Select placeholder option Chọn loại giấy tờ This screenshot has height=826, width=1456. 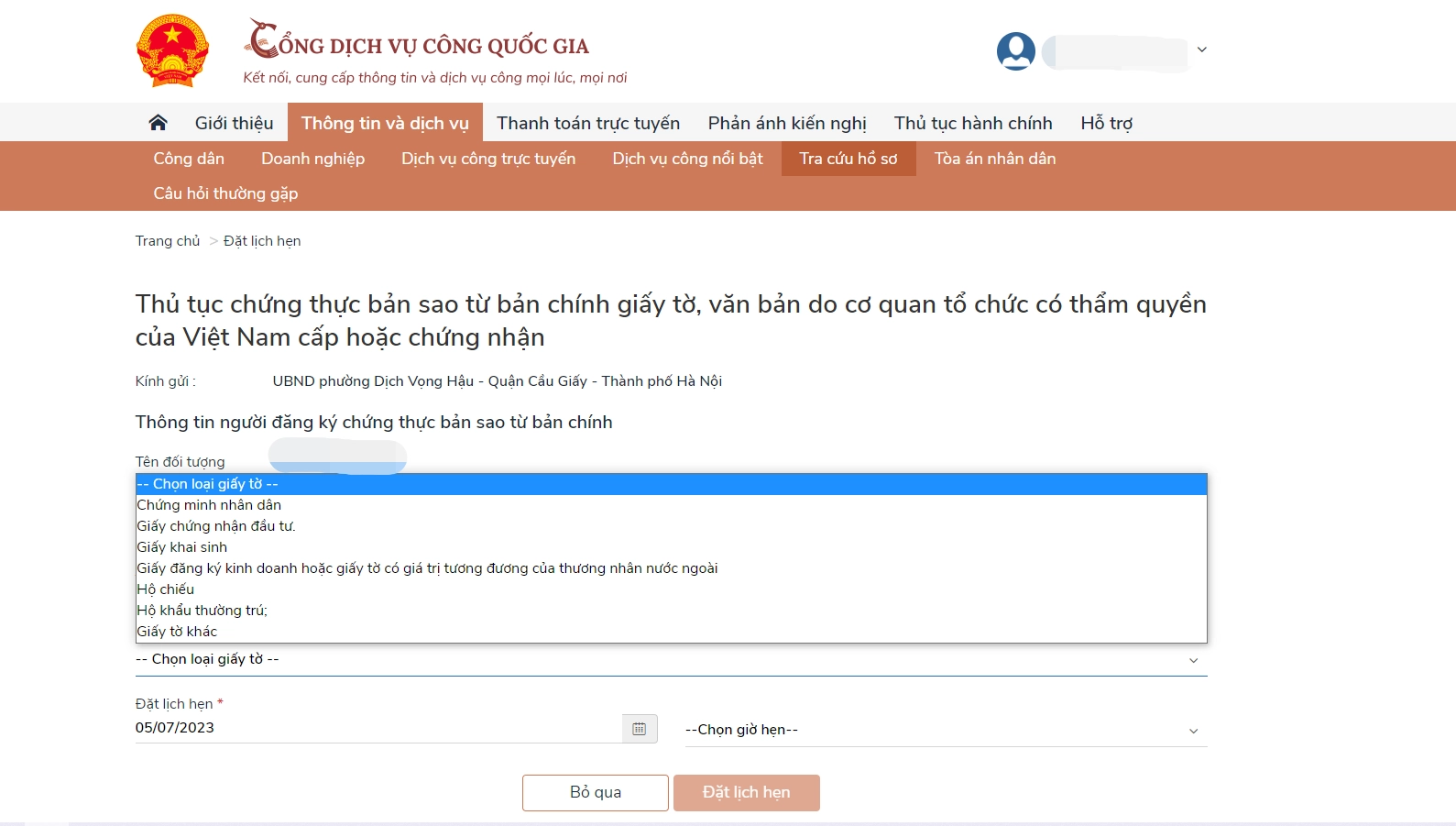tap(672, 484)
